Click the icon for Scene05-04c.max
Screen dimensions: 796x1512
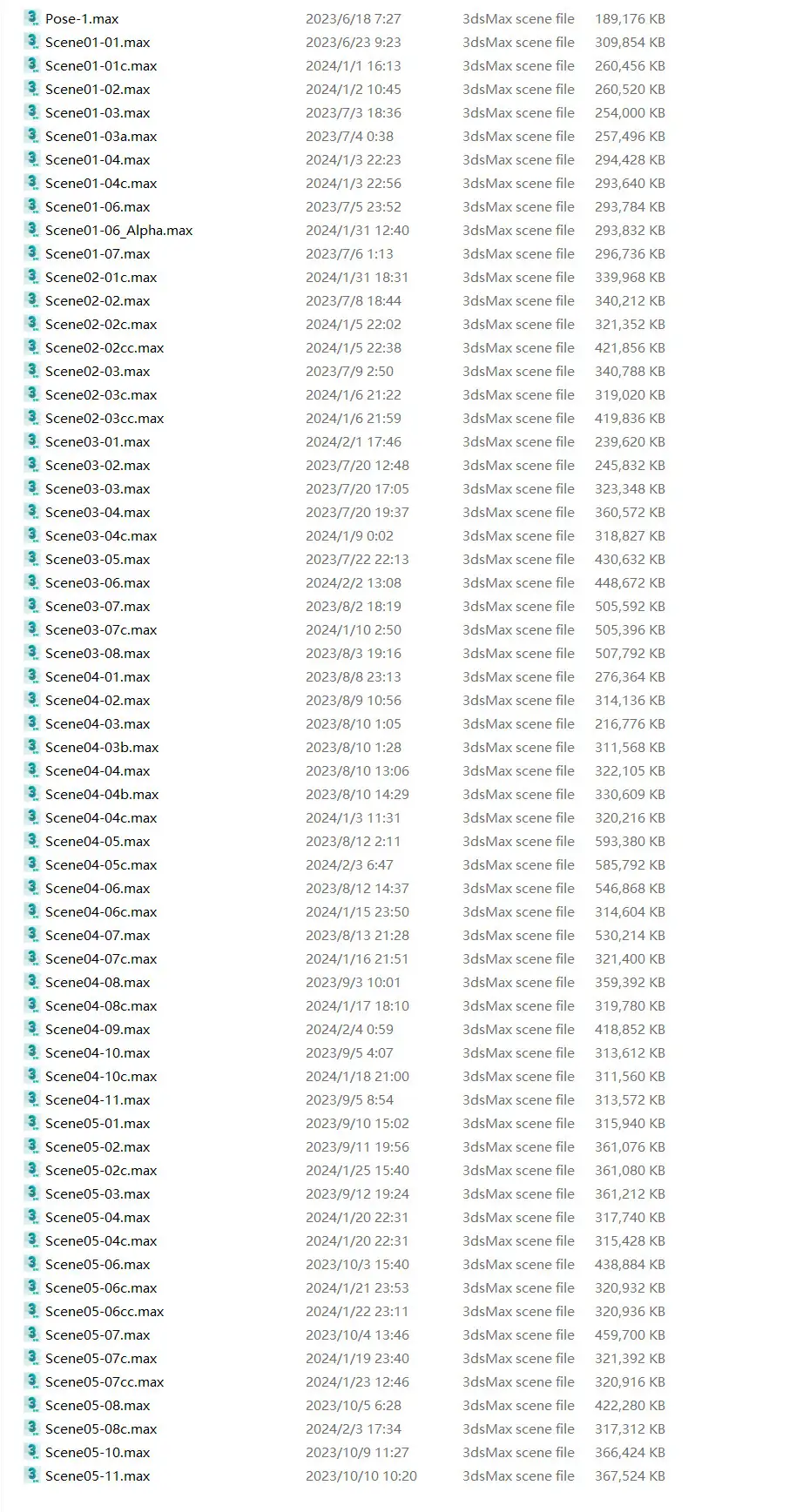(32, 1240)
